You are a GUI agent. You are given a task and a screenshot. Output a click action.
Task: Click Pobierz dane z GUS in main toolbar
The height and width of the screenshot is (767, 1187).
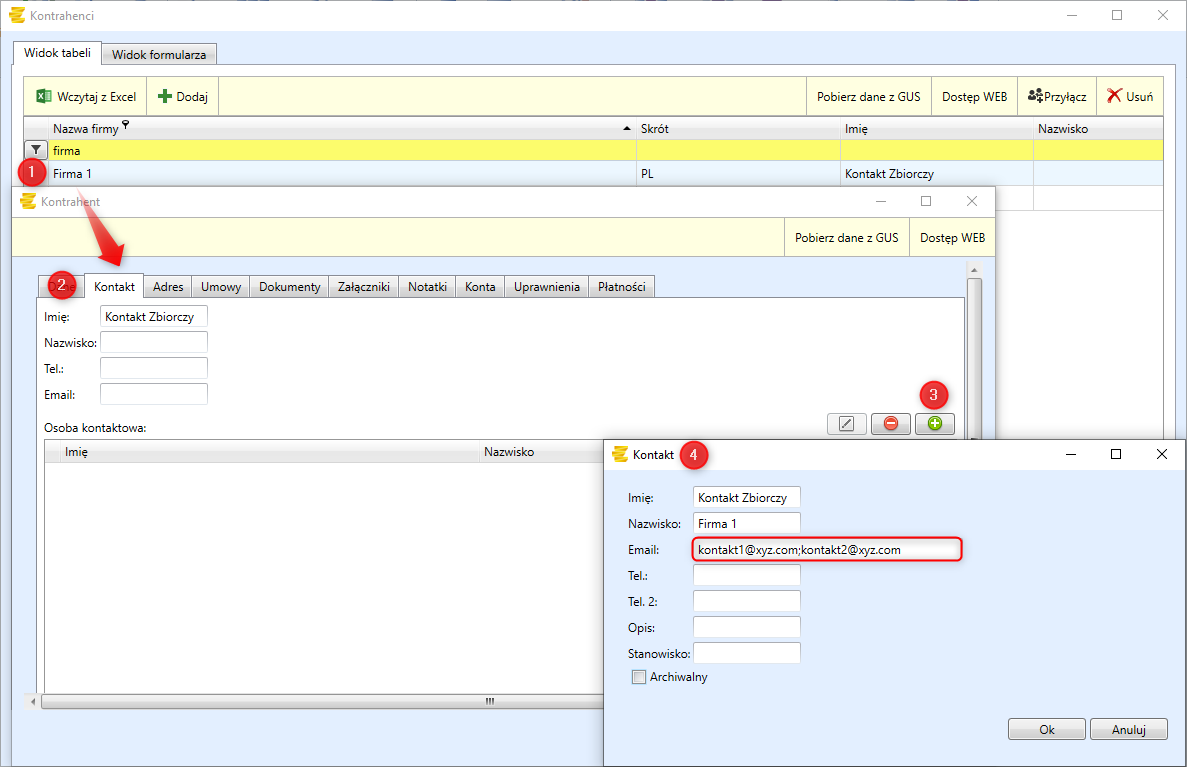[x=868, y=97]
